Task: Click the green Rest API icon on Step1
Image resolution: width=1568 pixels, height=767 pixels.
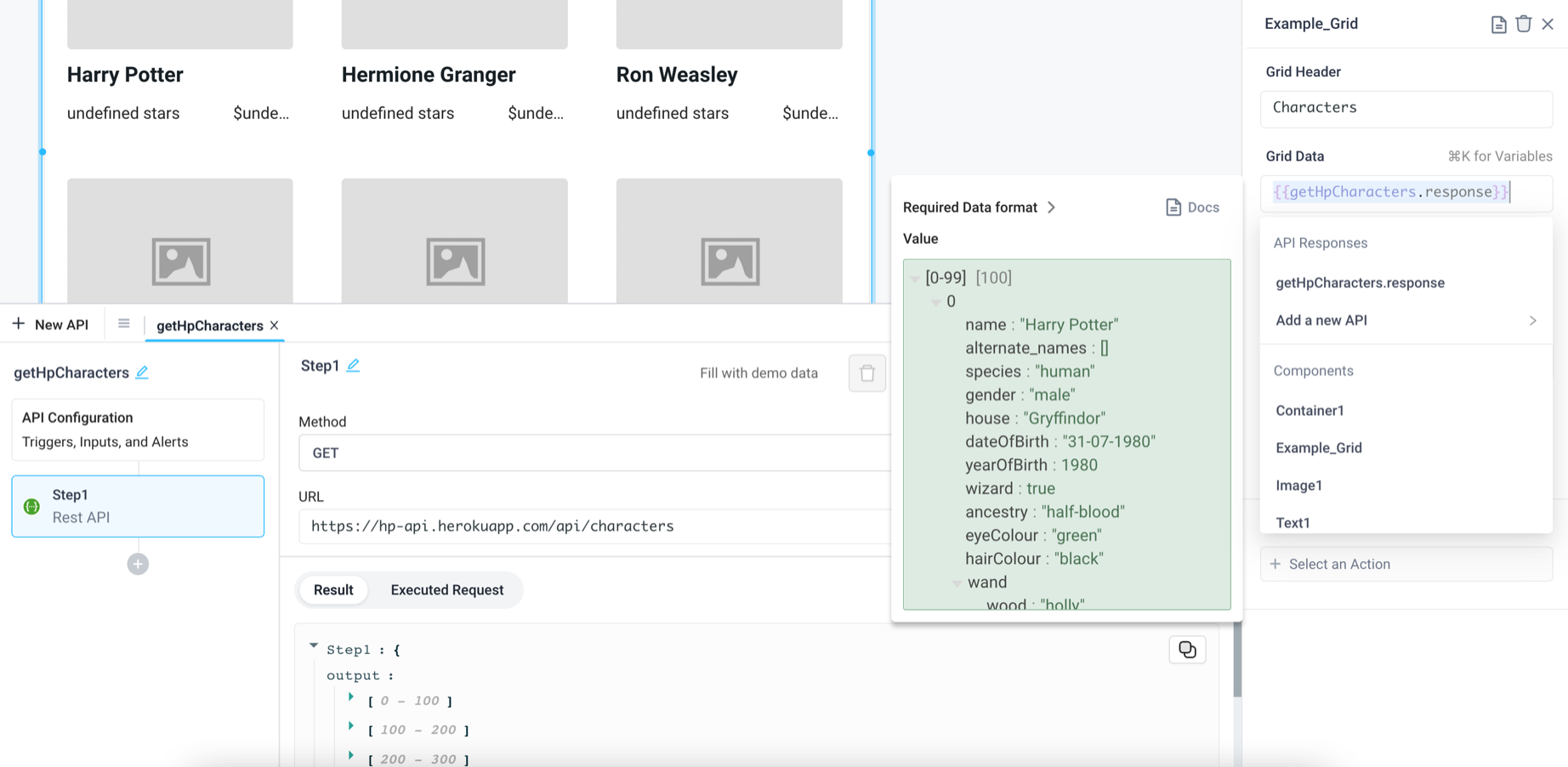Action: click(31, 506)
